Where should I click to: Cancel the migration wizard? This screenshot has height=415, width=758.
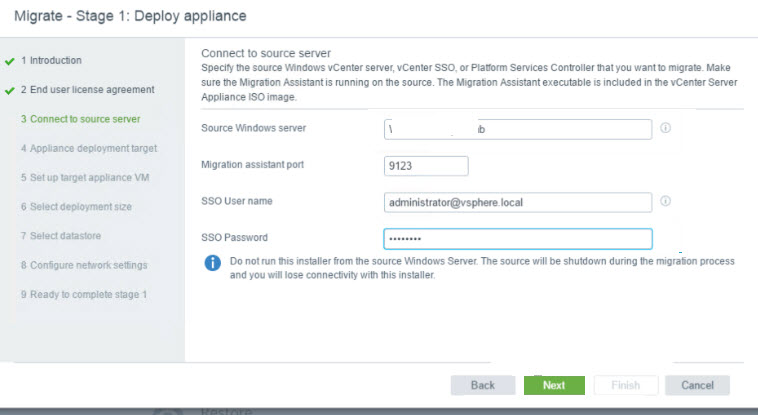tap(697, 385)
